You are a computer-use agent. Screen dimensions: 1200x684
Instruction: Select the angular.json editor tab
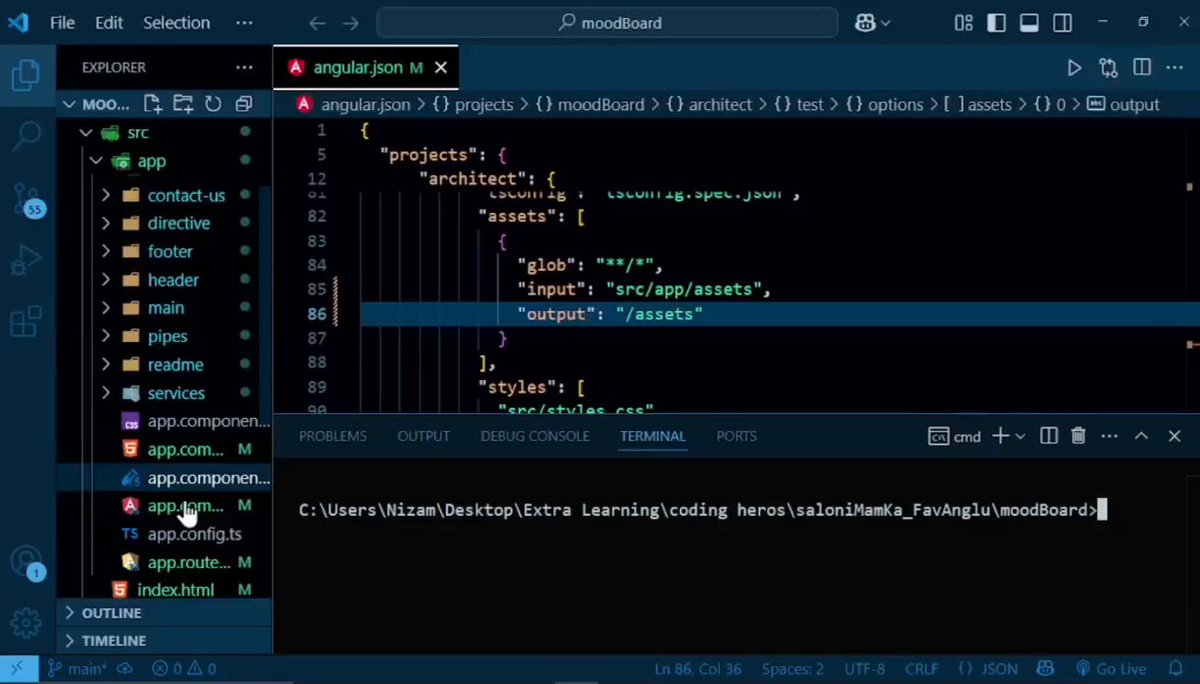point(366,68)
